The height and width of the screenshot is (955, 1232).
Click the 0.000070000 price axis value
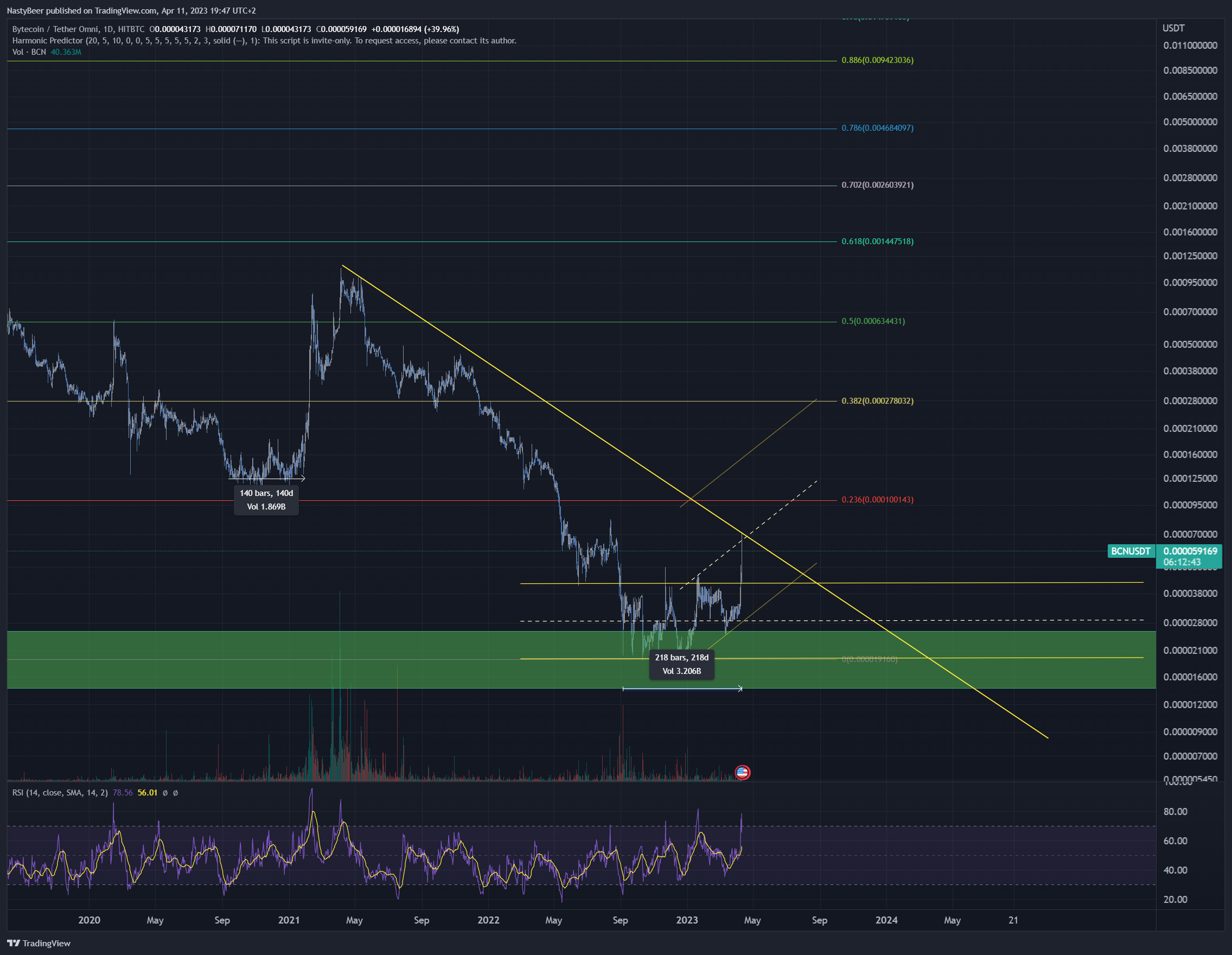(1190, 534)
